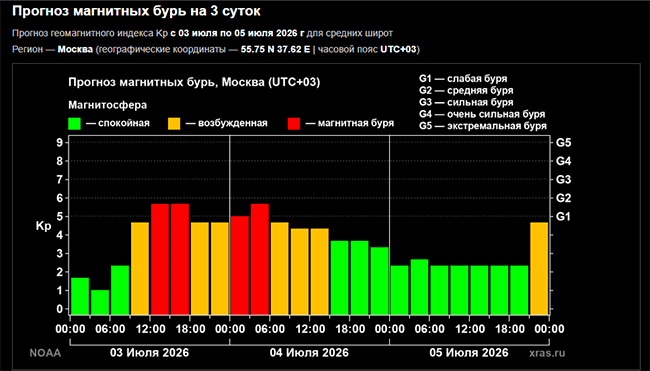Select the bold date range 'с 03 июля по 05 июля 2026 г'
Screen dimensions: 650x371
[238, 33]
